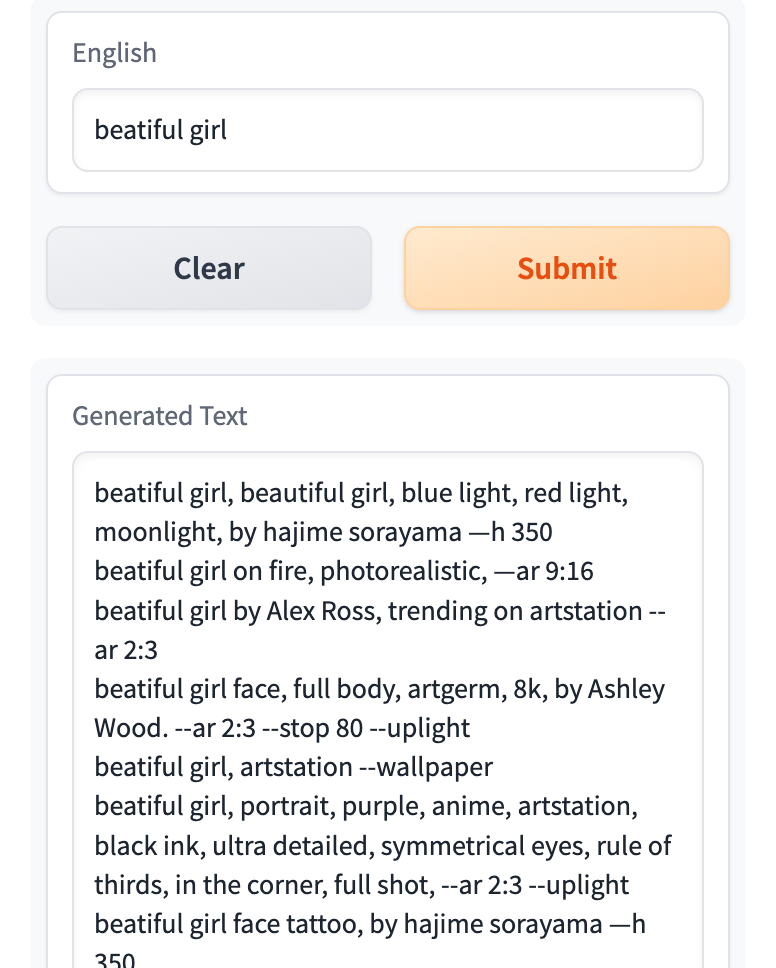Place cursor after 'beatiful girl' in input
776x968 pixels.
228,130
